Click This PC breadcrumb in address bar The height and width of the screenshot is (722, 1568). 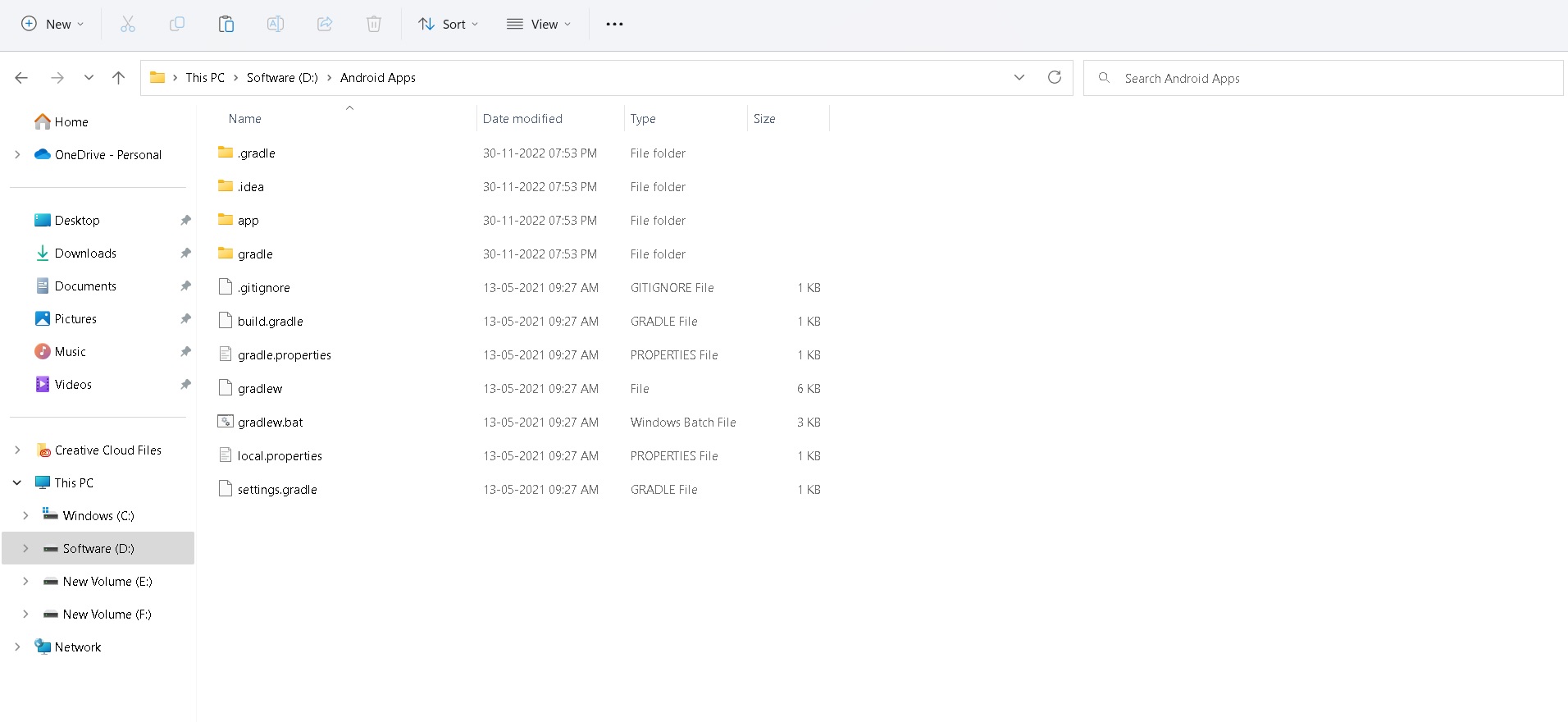pyautogui.click(x=205, y=77)
